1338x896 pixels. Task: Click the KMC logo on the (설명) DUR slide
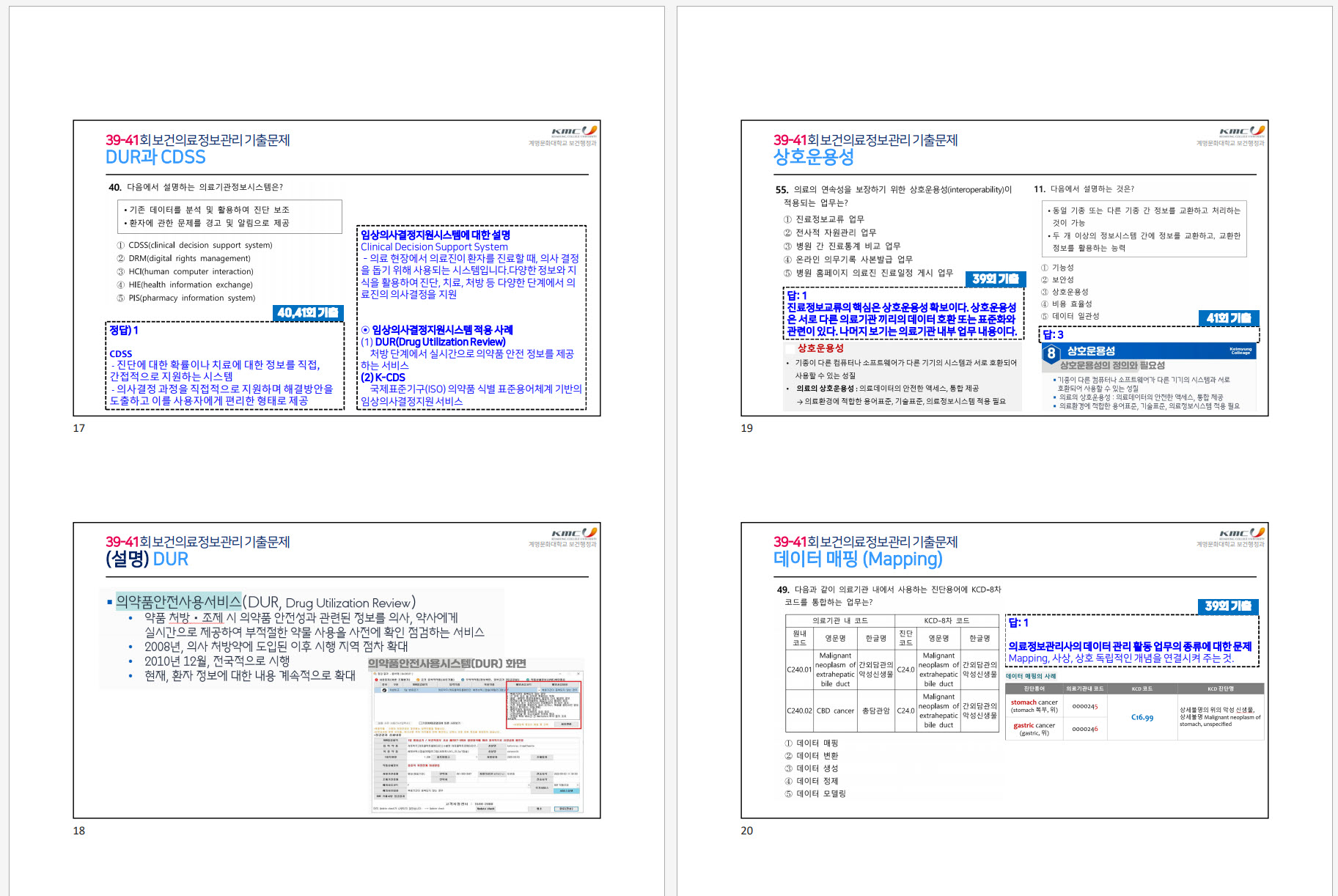pos(574,532)
